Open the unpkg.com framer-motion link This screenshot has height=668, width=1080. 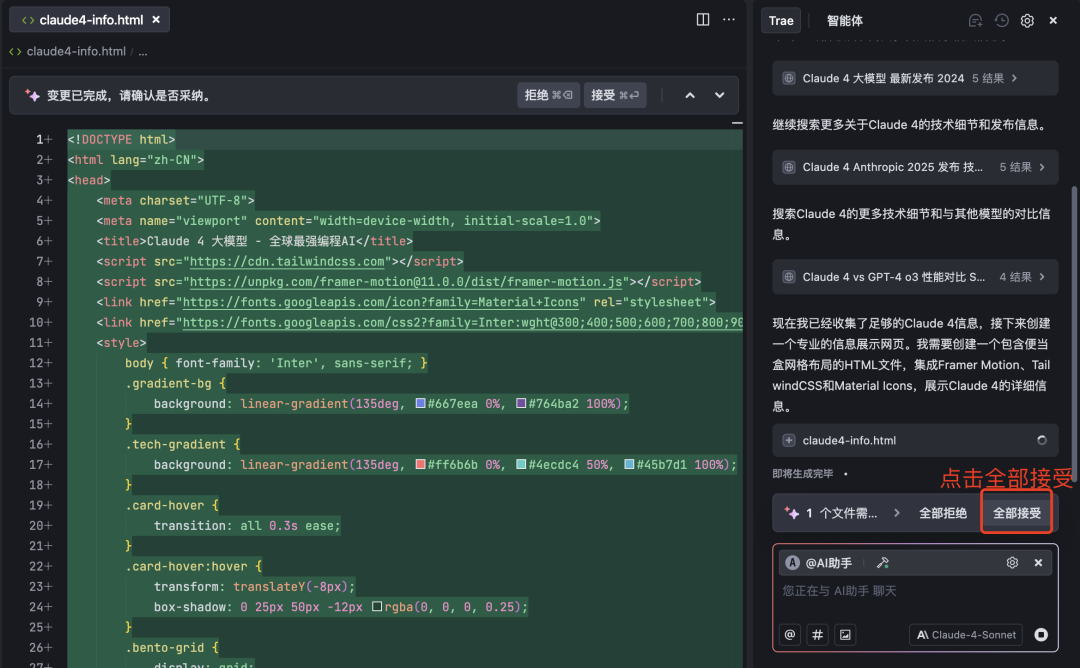[406, 282]
